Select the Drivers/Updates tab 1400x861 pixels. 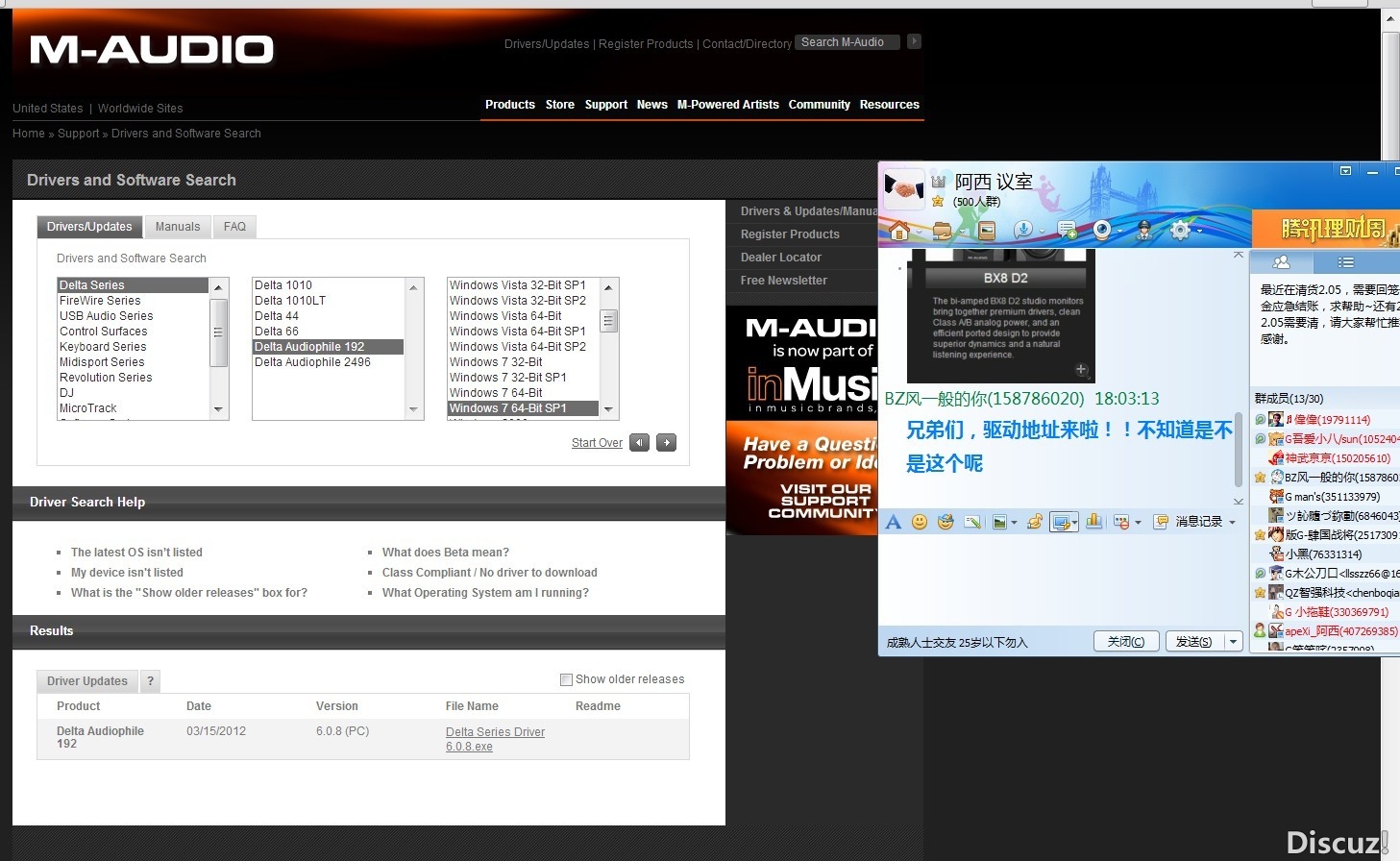(x=89, y=227)
